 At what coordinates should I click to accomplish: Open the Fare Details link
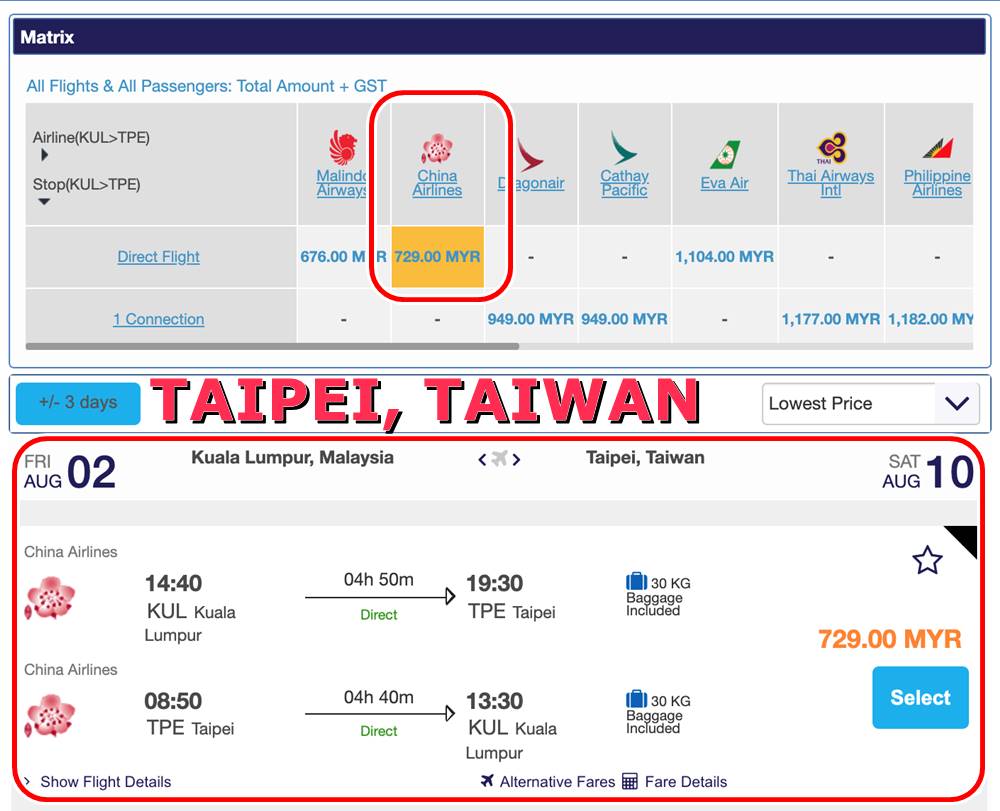pos(686,782)
